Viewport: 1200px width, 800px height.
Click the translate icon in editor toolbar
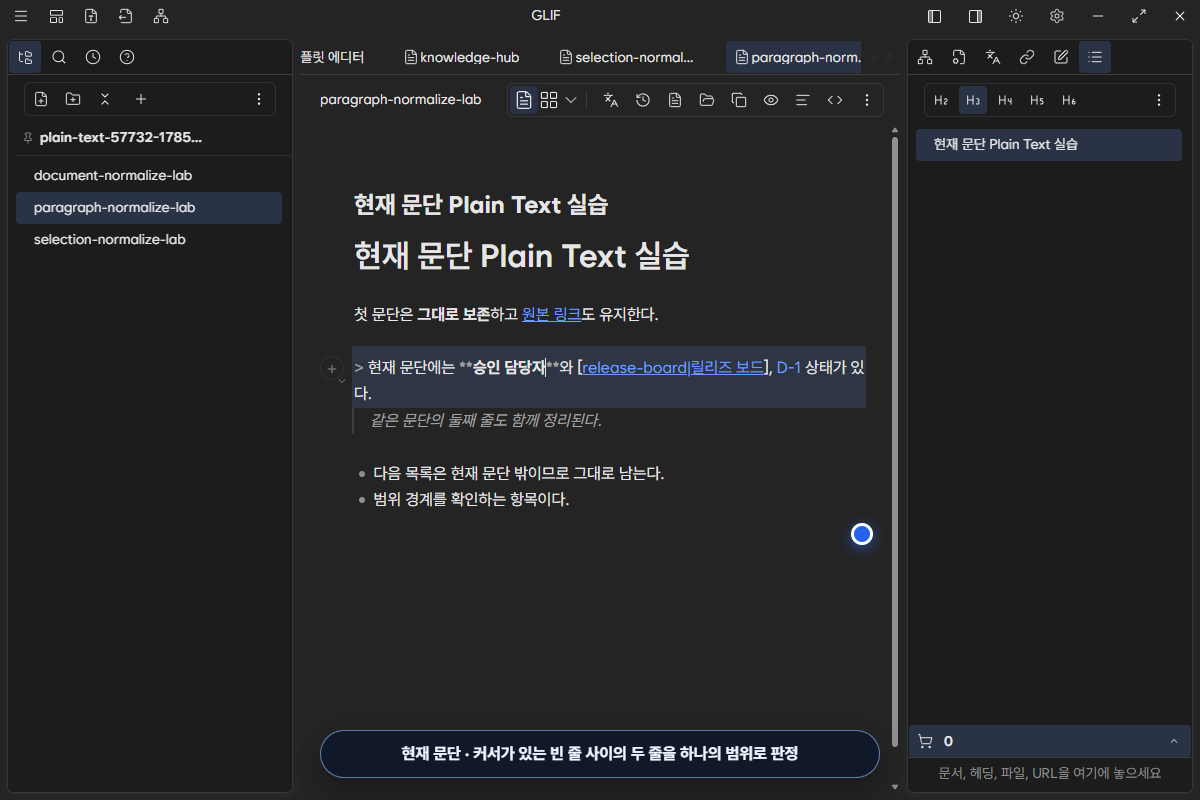611,100
